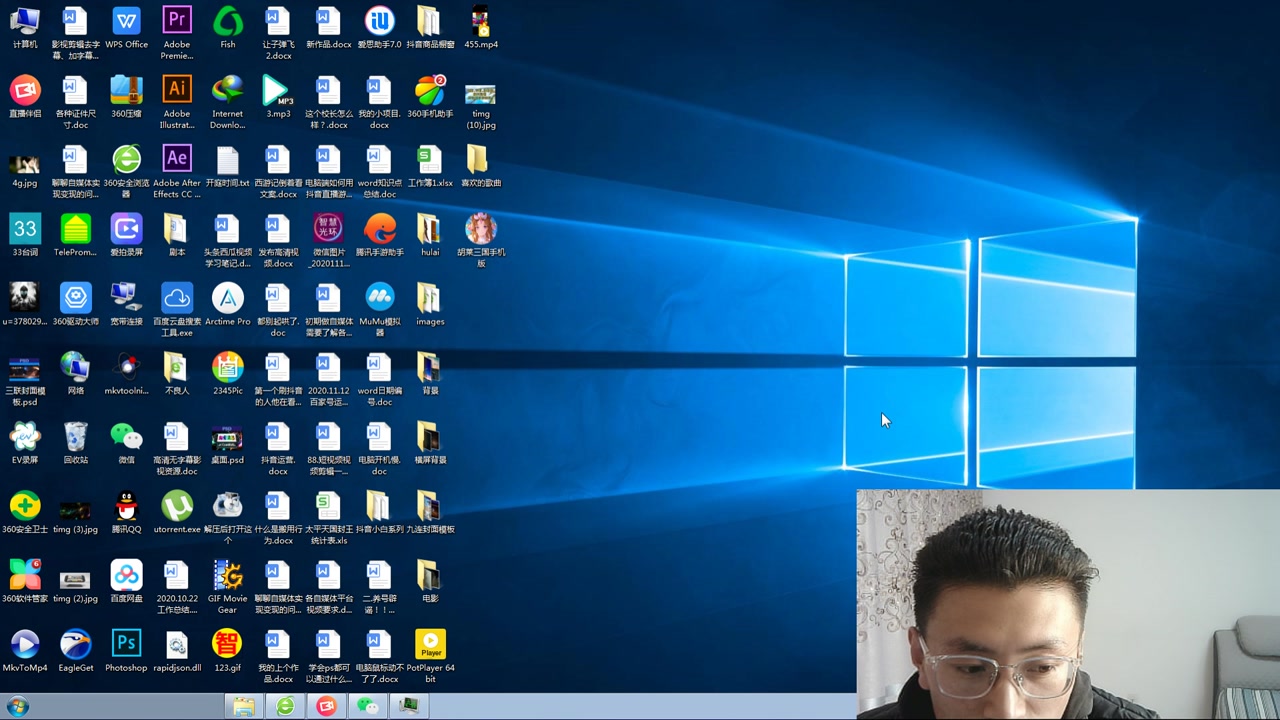
Task: Open 太平天国封王统计表.xls
Action: [x=329, y=517]
